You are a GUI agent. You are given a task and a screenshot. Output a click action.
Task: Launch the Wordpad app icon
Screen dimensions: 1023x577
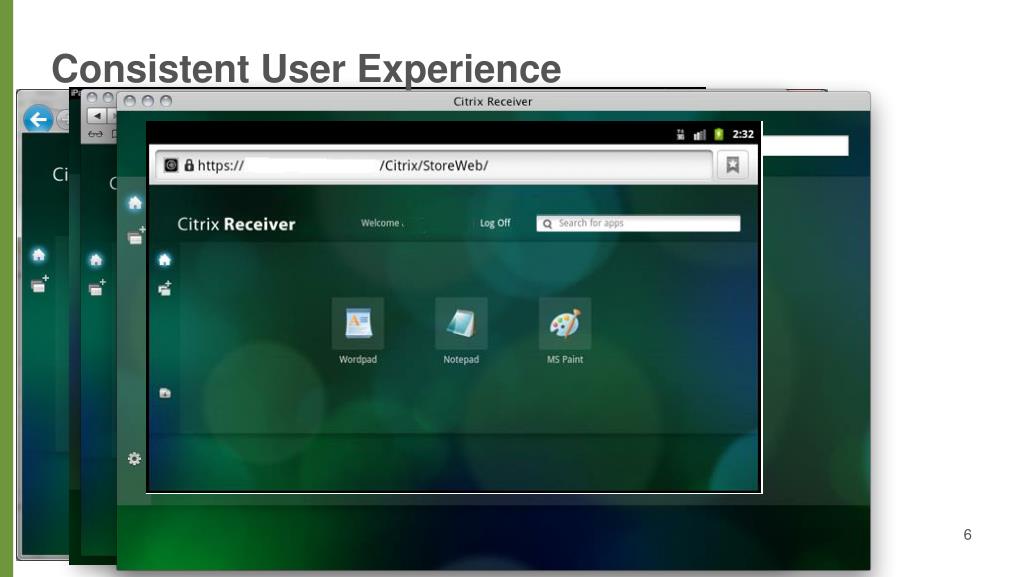tap(358, 324)
